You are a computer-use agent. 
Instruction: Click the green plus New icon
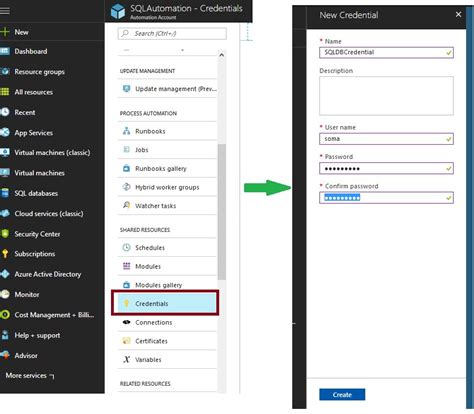5,32
